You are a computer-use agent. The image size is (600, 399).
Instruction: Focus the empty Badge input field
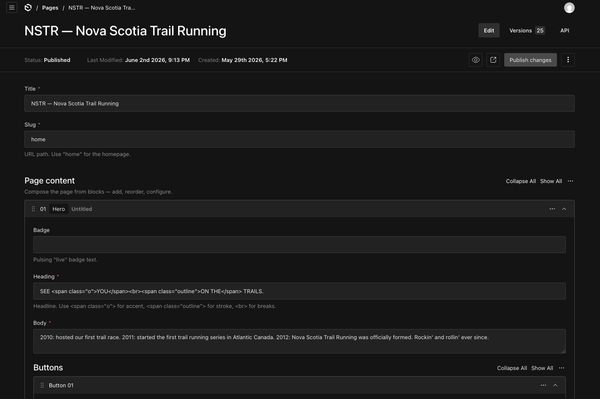click(x=299, y=244)
